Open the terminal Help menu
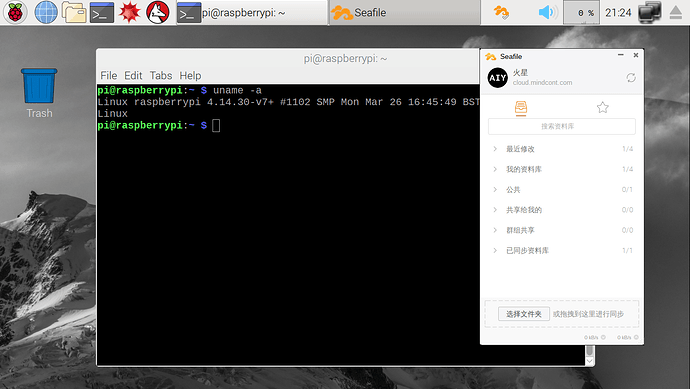The width and height of the screenshot is (690, 389). pyautogui.click(x=190, y=76)
